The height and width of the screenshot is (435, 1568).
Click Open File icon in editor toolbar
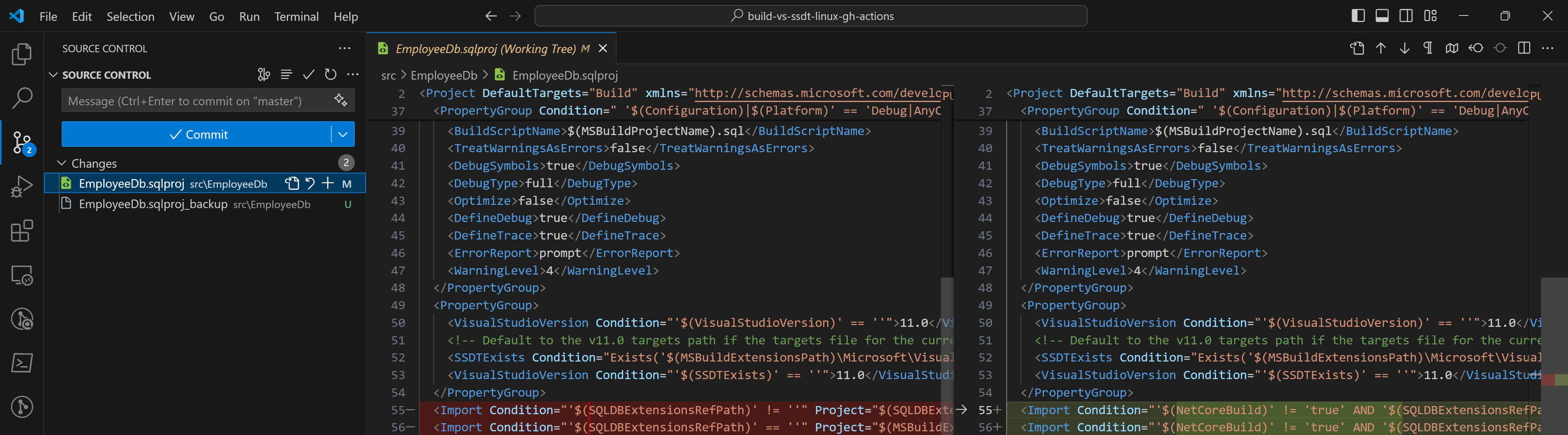pyautogui.click(x=1357, y=48)
